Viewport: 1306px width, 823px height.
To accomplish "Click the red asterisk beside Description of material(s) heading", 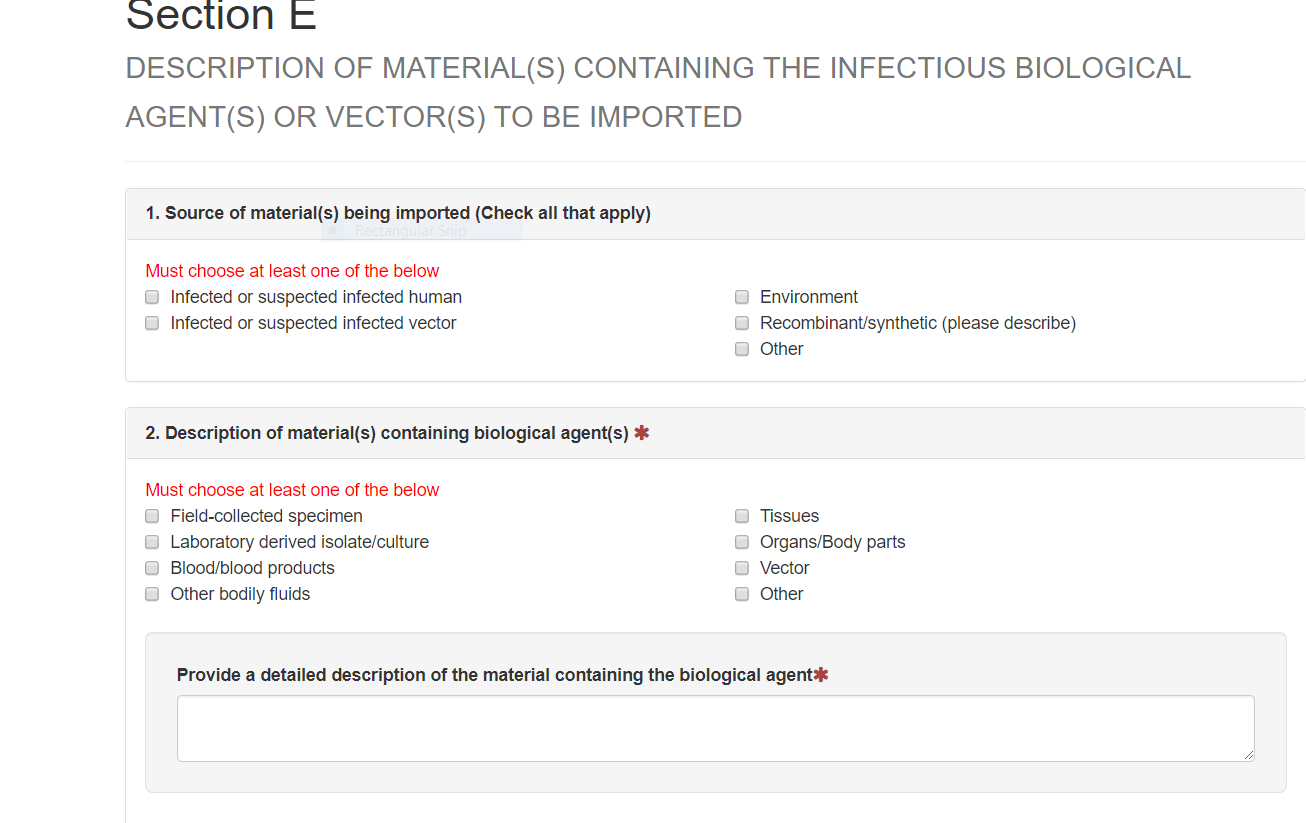I will click(x=641, y=433).
